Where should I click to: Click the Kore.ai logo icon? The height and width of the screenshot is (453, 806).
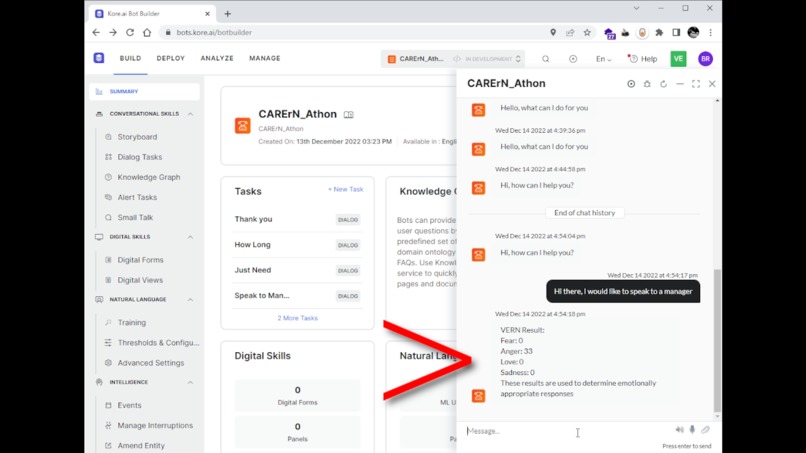99,58
